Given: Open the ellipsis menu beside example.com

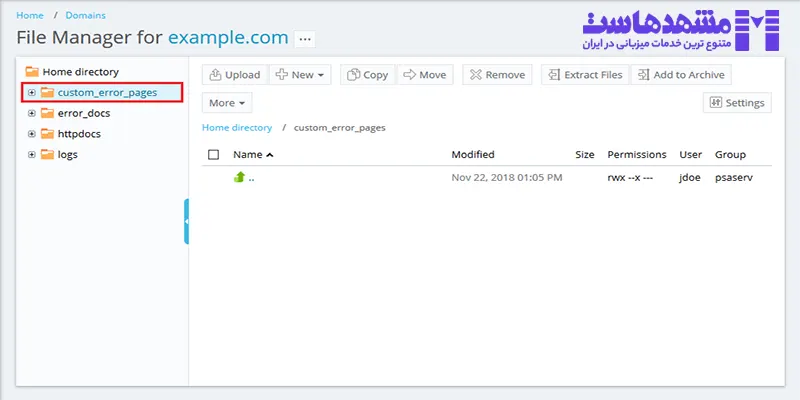Looking at the screenshot, I should point(306,39).
